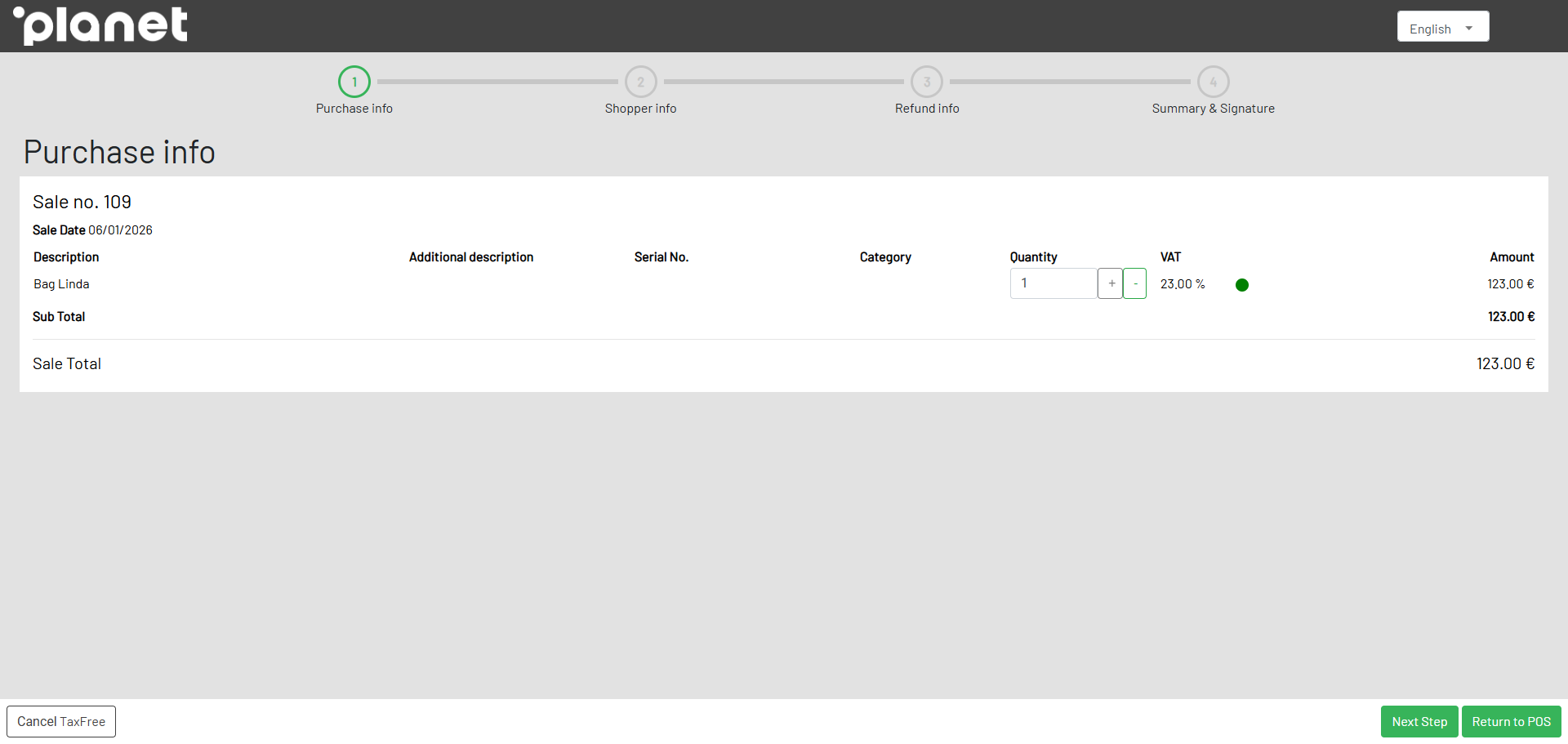Viewport: 1568px width, 744px height.
Task: Click the Sub Total amount 123.00 €
Action: coord(1511,317)
